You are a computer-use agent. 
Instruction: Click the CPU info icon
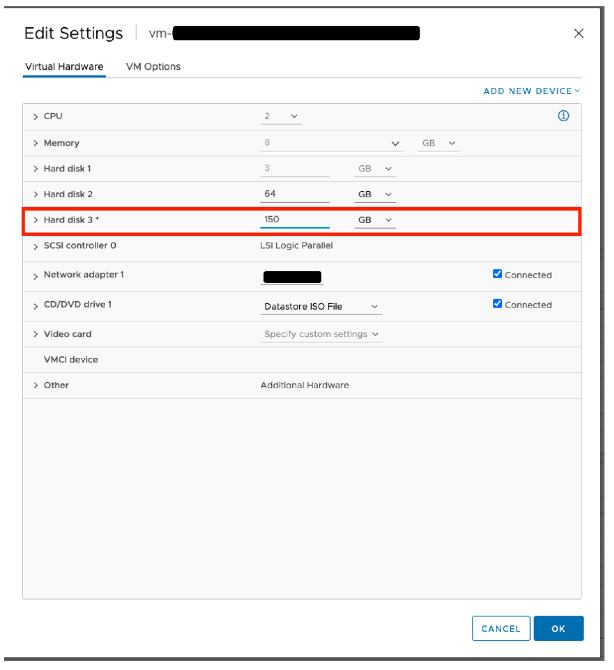(x=563, y=116)
